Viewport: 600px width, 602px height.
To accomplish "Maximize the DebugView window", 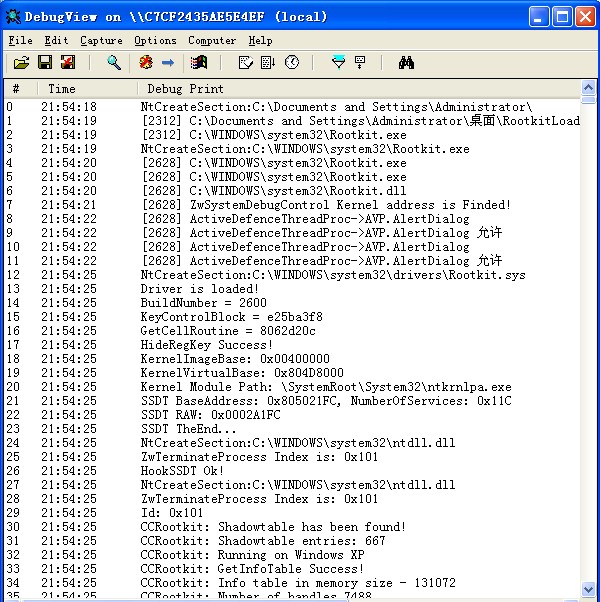I will 562,17.
